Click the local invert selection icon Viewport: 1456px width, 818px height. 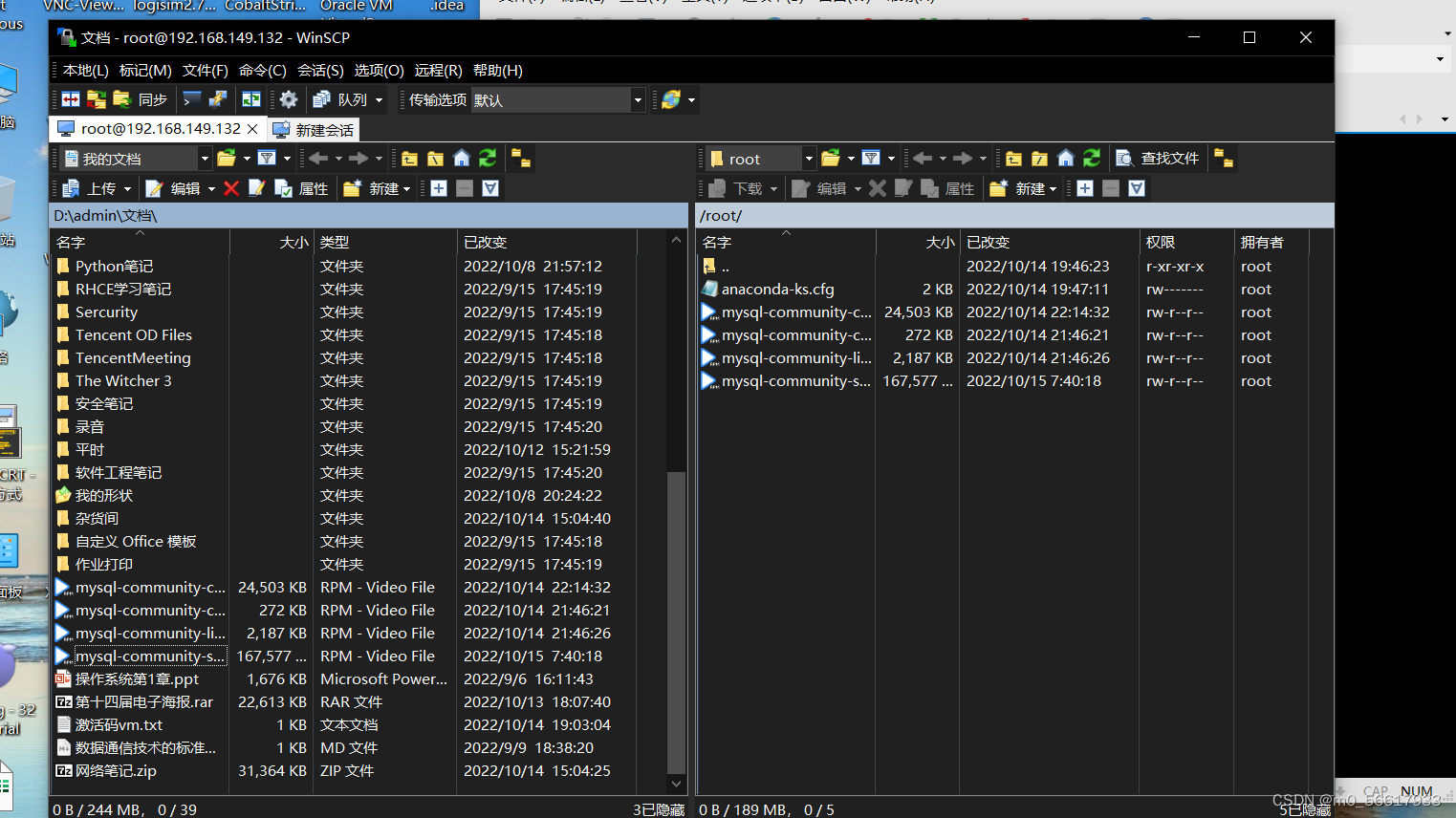(x=490, y=188)
